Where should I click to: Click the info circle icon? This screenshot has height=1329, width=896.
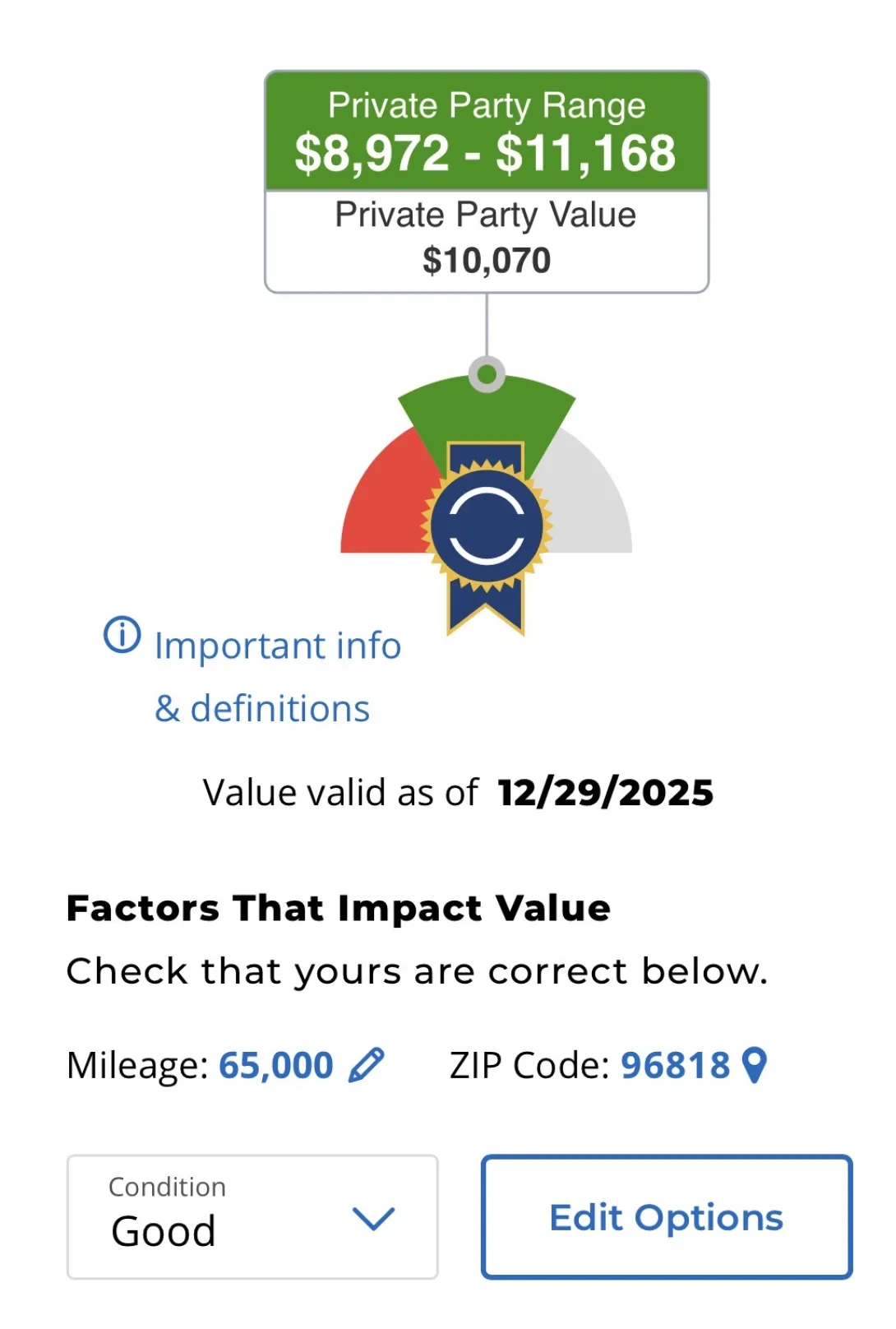pyautogui.click(x=122, y=635)
